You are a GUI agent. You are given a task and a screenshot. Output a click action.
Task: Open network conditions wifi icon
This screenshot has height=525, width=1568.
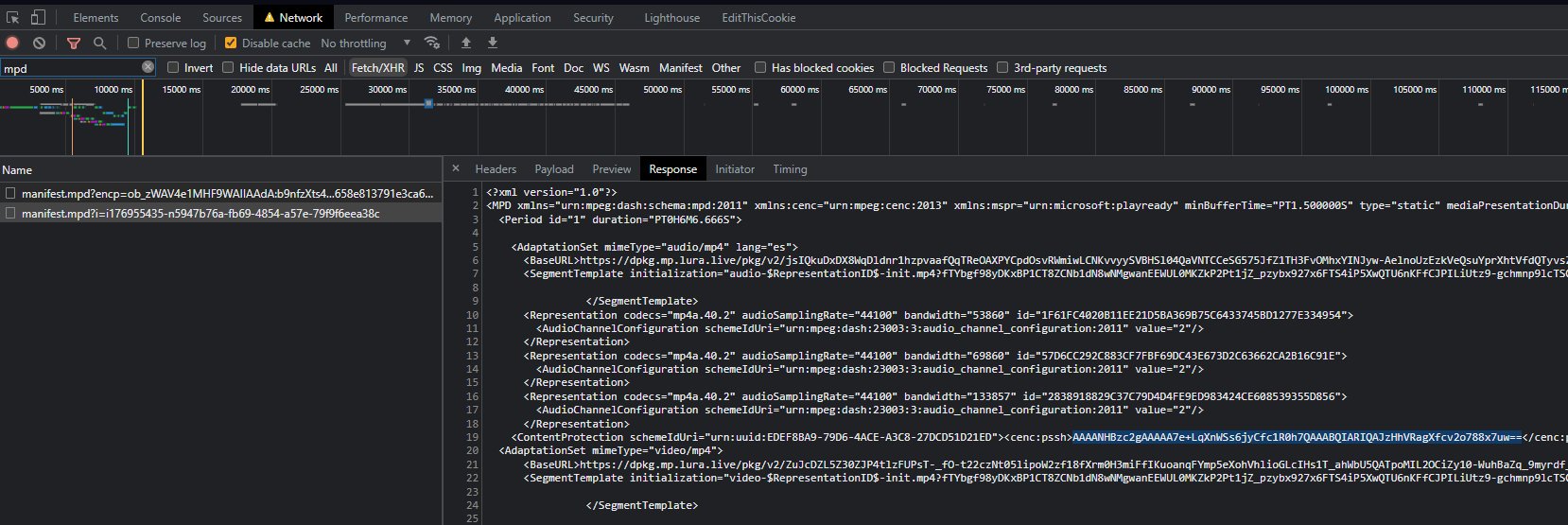(x=432, y=43)
